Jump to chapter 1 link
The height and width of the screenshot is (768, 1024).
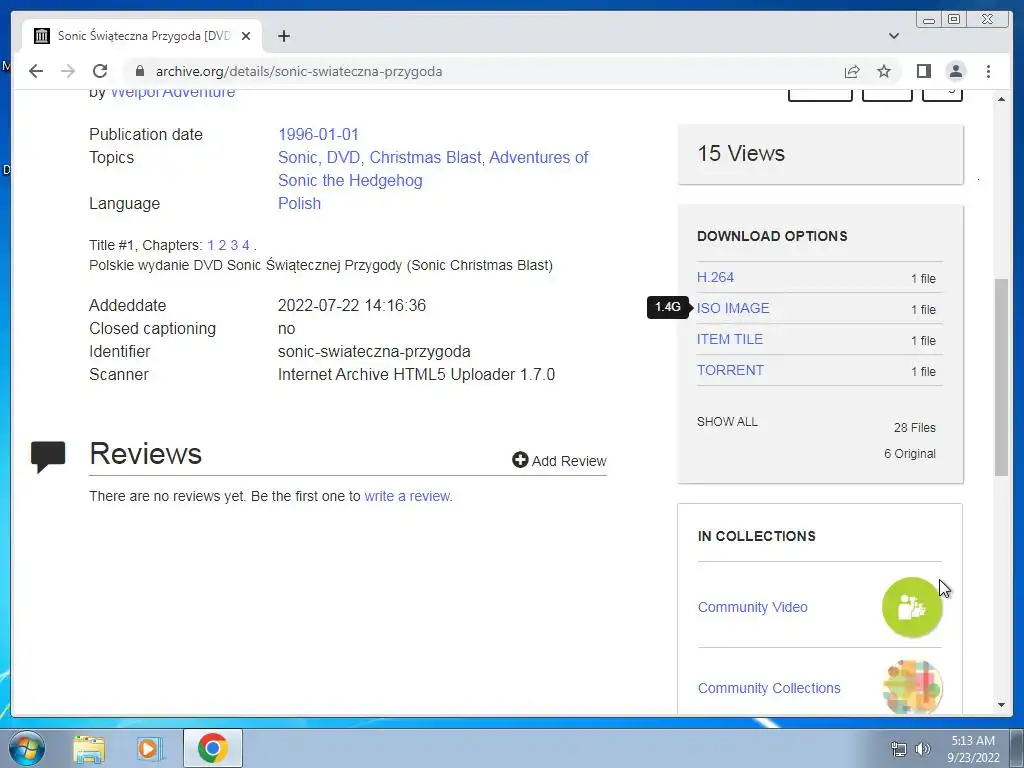(210, 246)
